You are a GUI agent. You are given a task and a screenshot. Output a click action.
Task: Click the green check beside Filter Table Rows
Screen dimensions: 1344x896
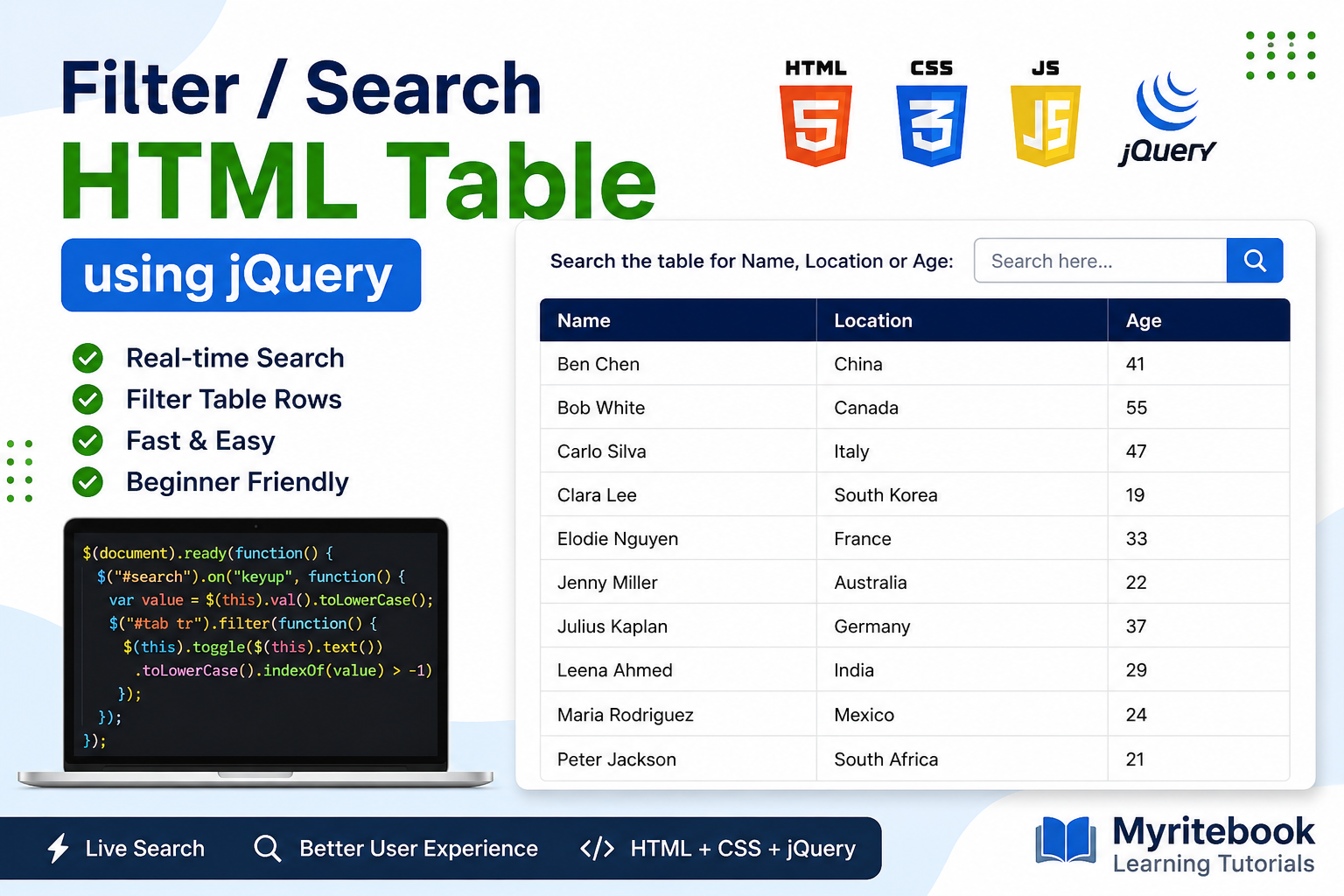[87, 399]
